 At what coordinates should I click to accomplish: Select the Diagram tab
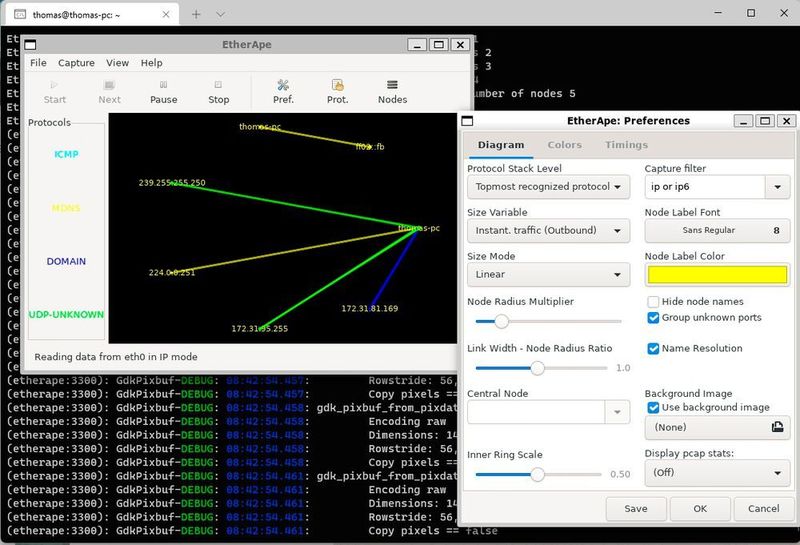click(501, 145)
